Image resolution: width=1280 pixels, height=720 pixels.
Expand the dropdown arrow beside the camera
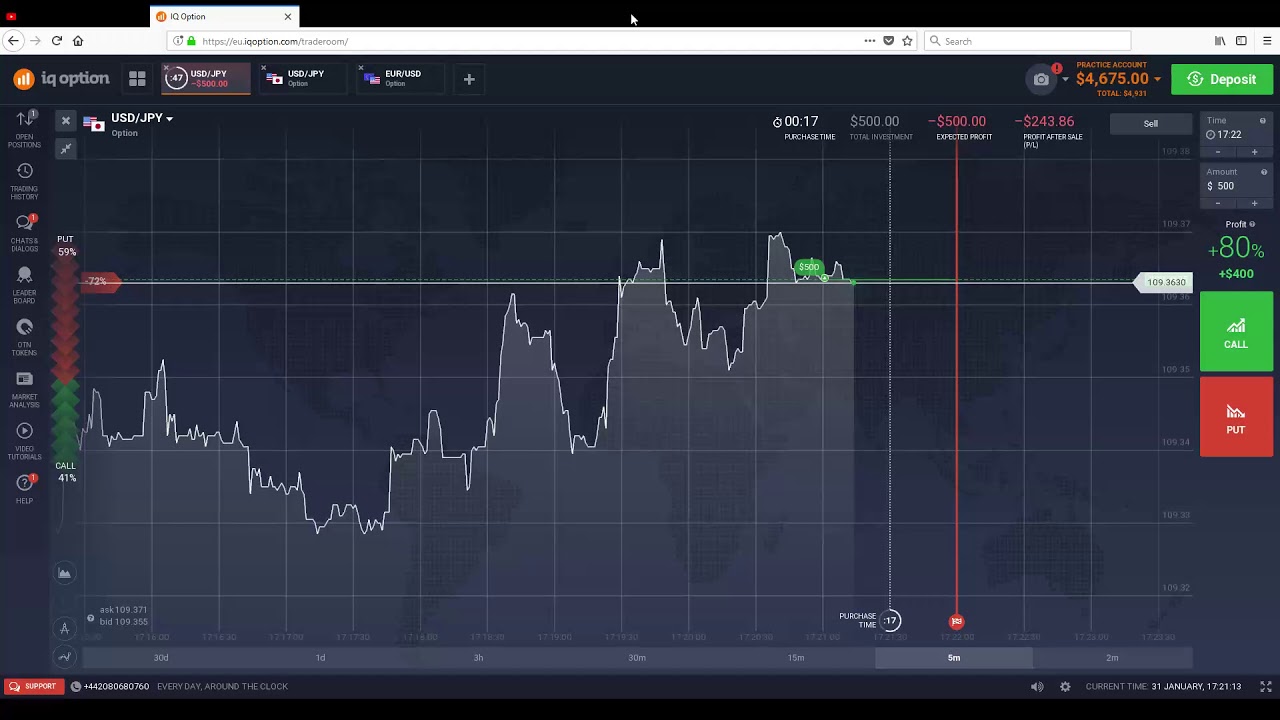[x=1065, y=79]
